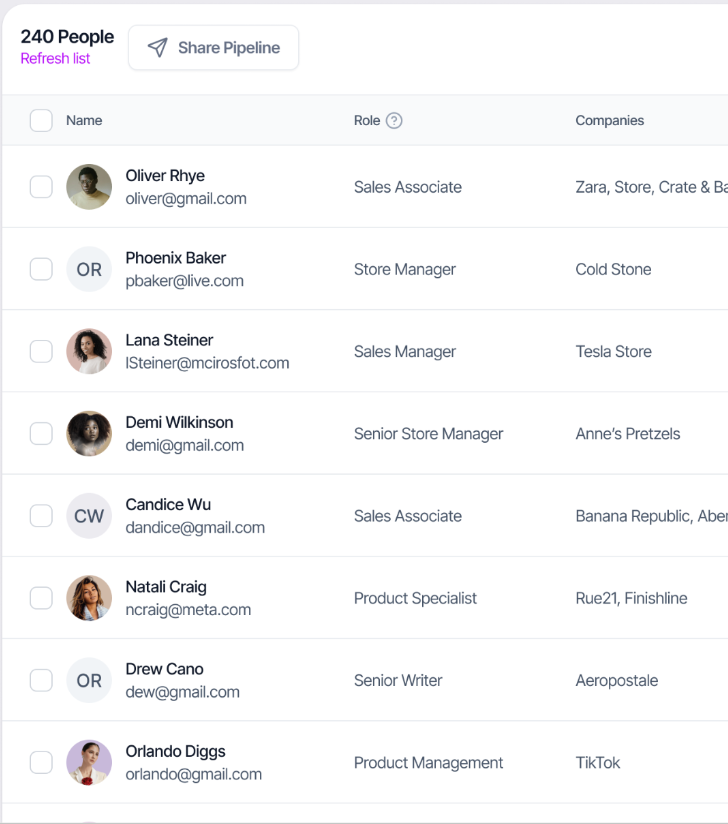This screenshot has height=824, width=728.
Task: Open Demi Wilkinson's name entry
Action: [x=179, y=423]
